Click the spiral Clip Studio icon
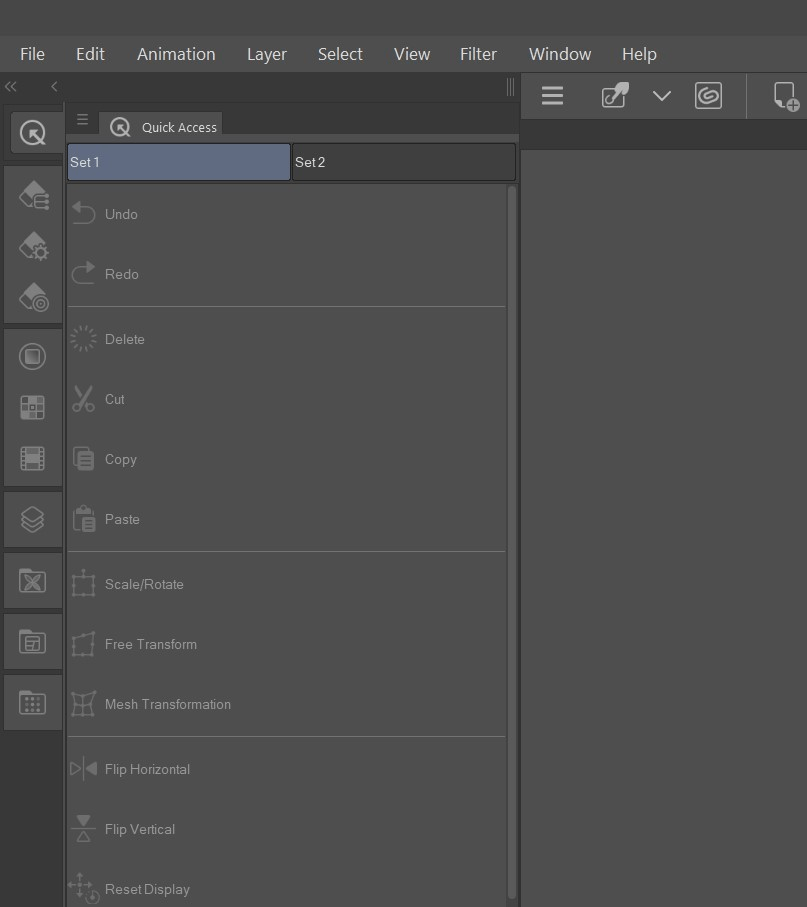807x907 pixels. click(x=708, y=95)
